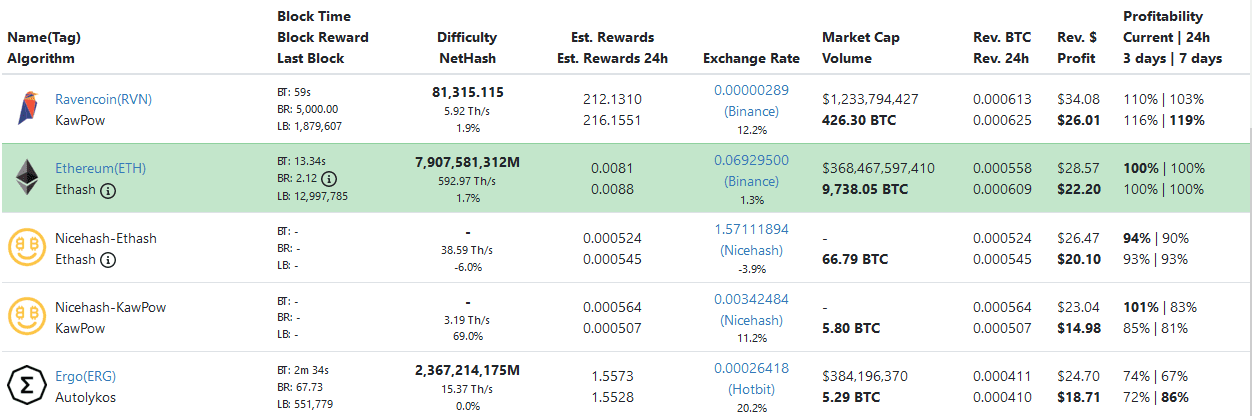Viewport: 1252px width, 416px height.
Task: Select Ergo market cap $384,196,370
Action: [x=865, y=377]
